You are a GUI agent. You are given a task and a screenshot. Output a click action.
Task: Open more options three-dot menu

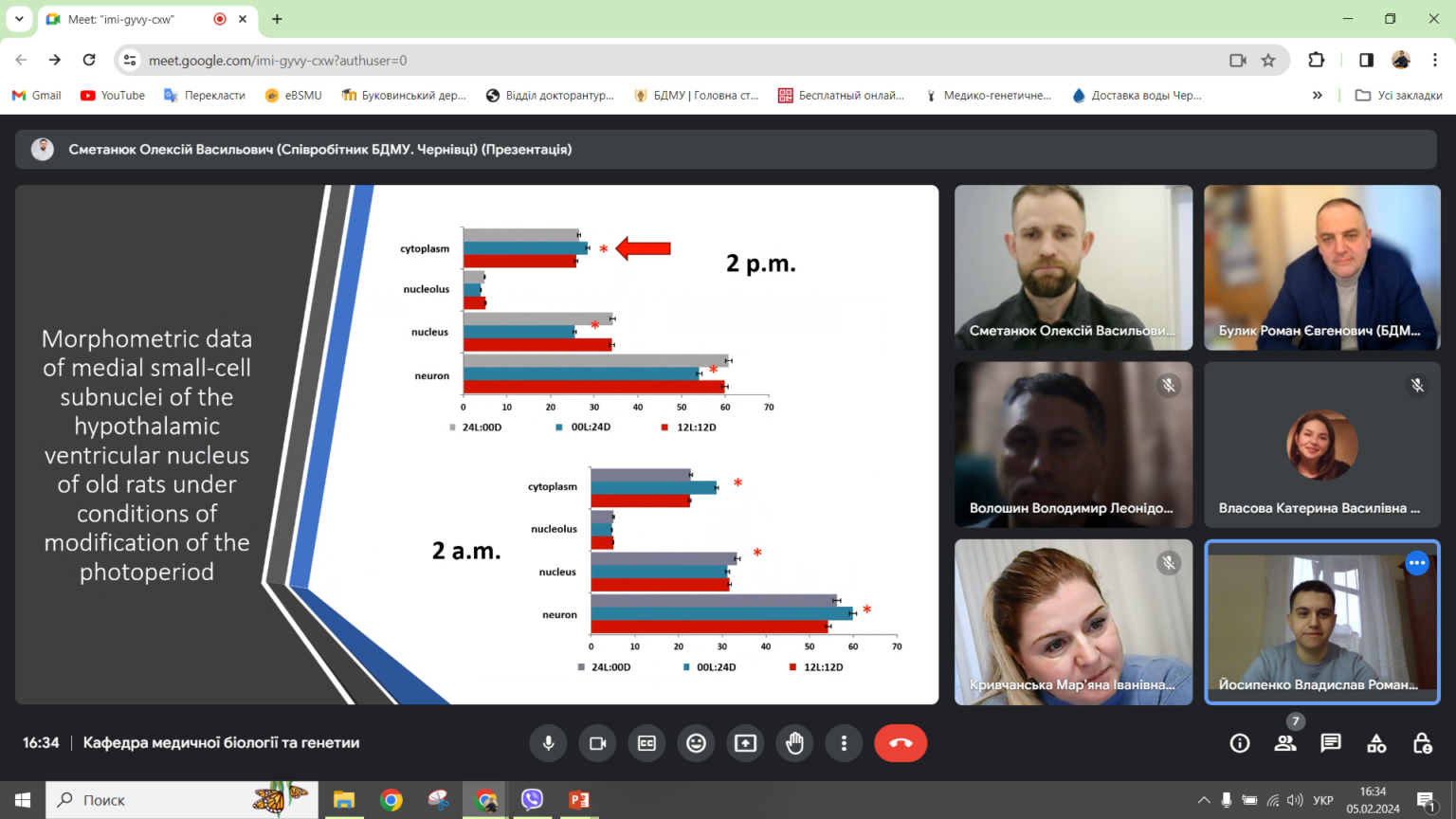click(844, 743)
